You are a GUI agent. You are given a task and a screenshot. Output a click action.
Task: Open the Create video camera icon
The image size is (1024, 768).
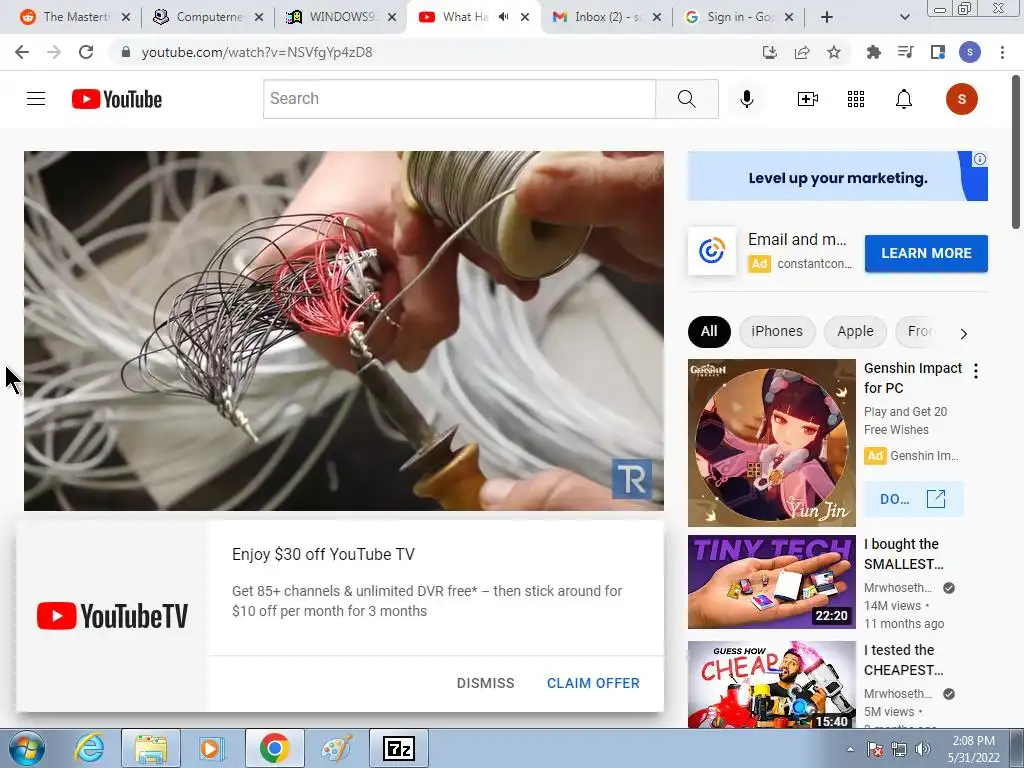point(808,99)
